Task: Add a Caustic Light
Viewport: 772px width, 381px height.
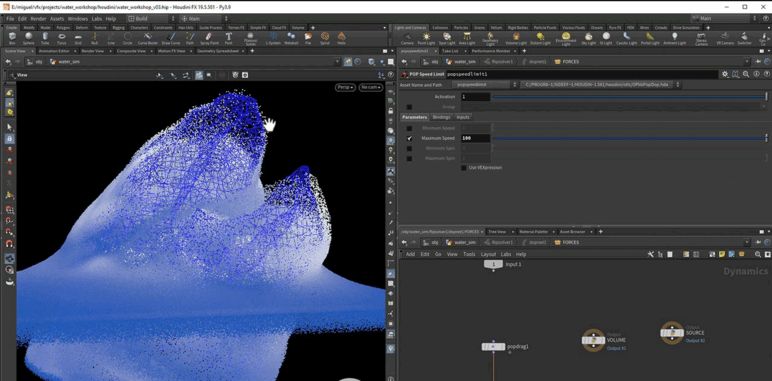Action: tap(627, 38)
